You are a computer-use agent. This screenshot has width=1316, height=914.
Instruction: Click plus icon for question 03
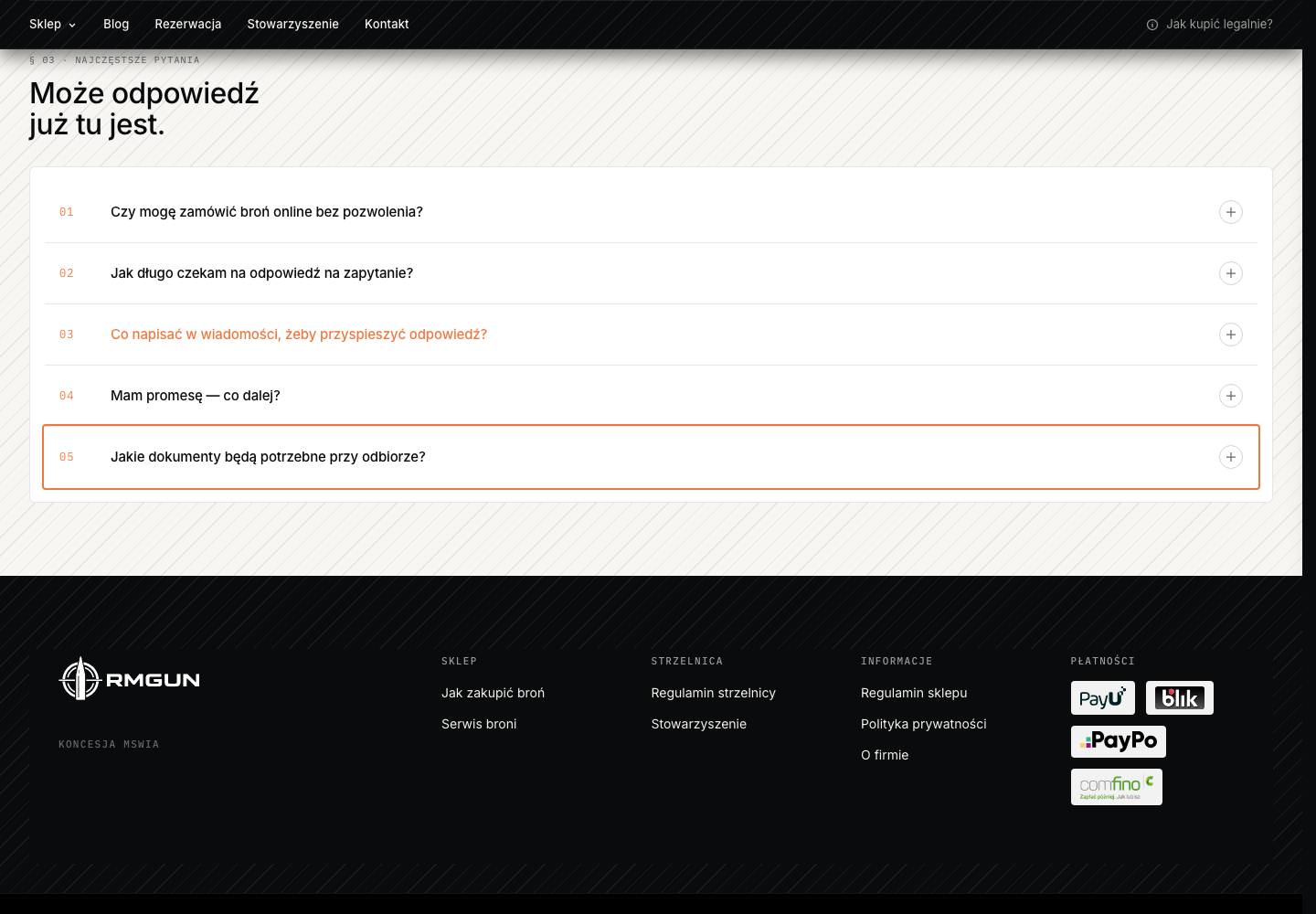pos(1231,335)
